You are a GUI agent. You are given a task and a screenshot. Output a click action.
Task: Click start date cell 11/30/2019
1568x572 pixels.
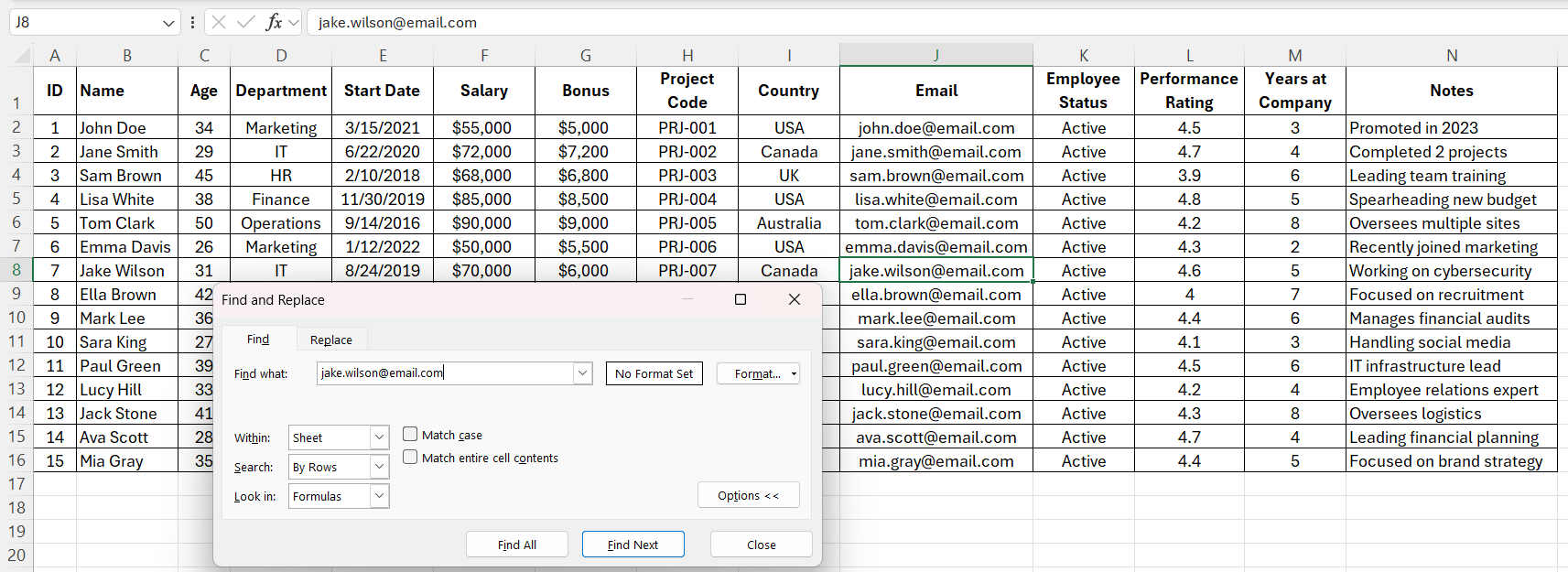tap(383, 200)
